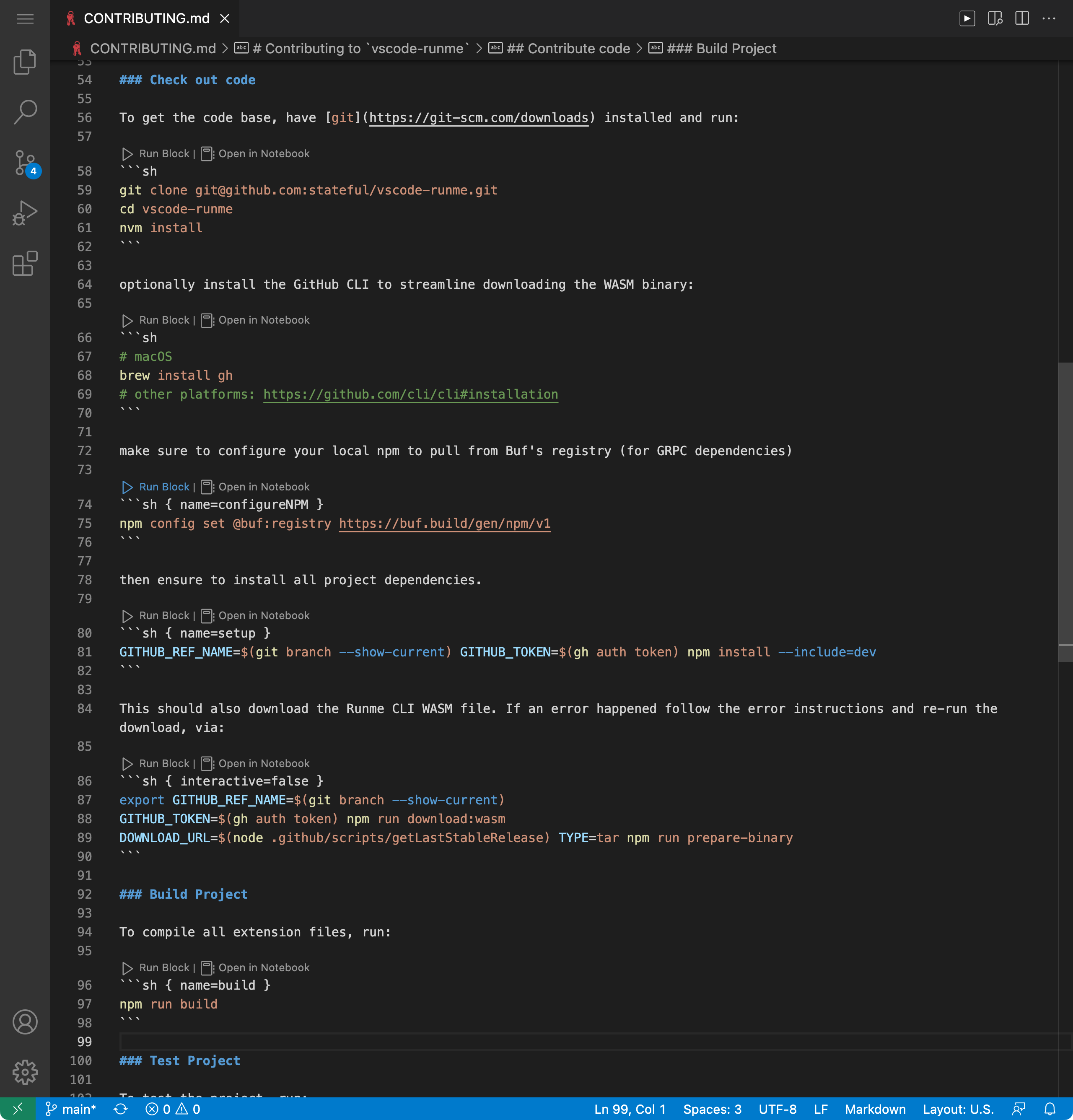
Task: Change end of line sequence LF
Action: (x=820, y=1109)
